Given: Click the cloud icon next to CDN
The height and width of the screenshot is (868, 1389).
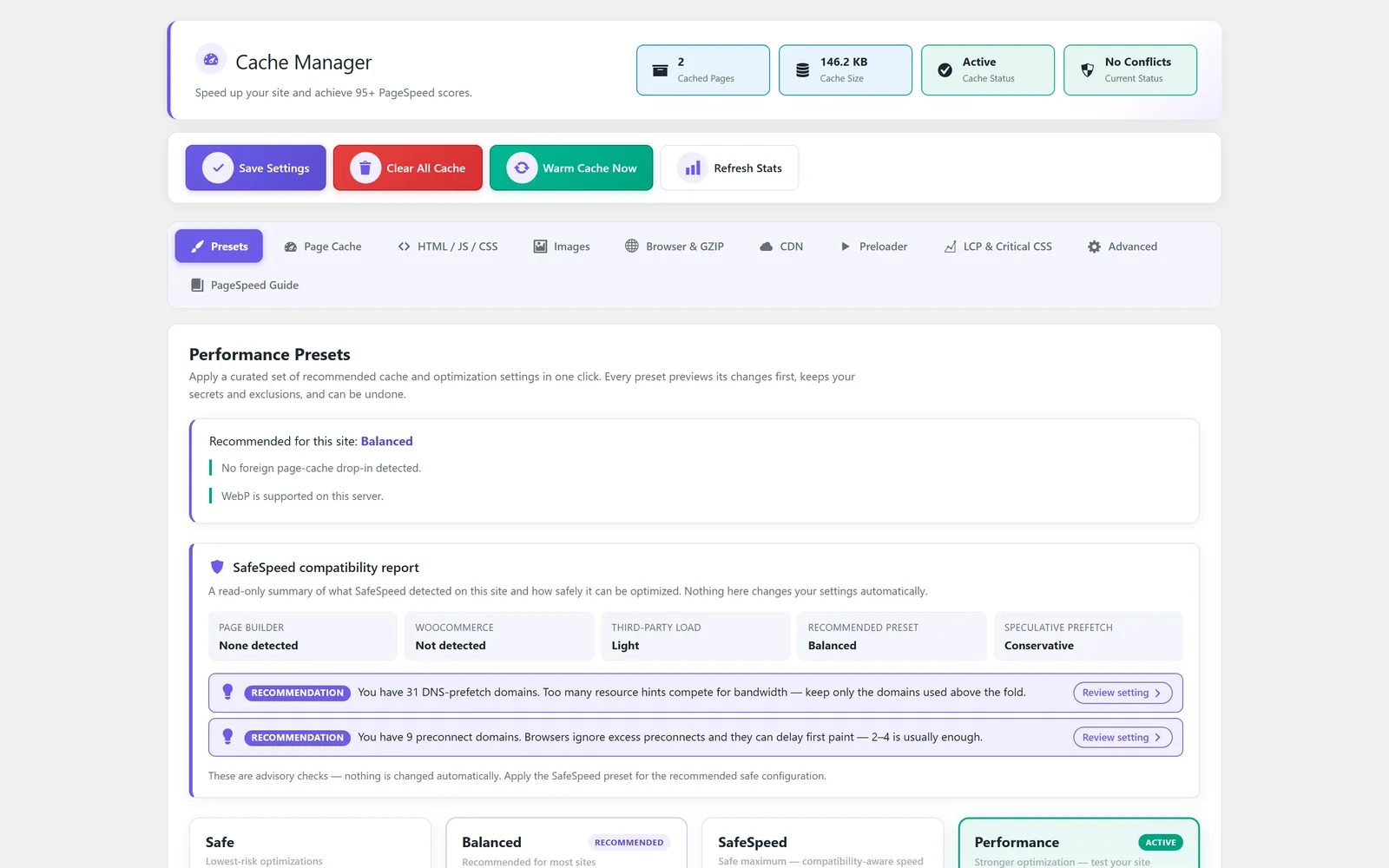Looking at the screenshot, I should (766, 247).
